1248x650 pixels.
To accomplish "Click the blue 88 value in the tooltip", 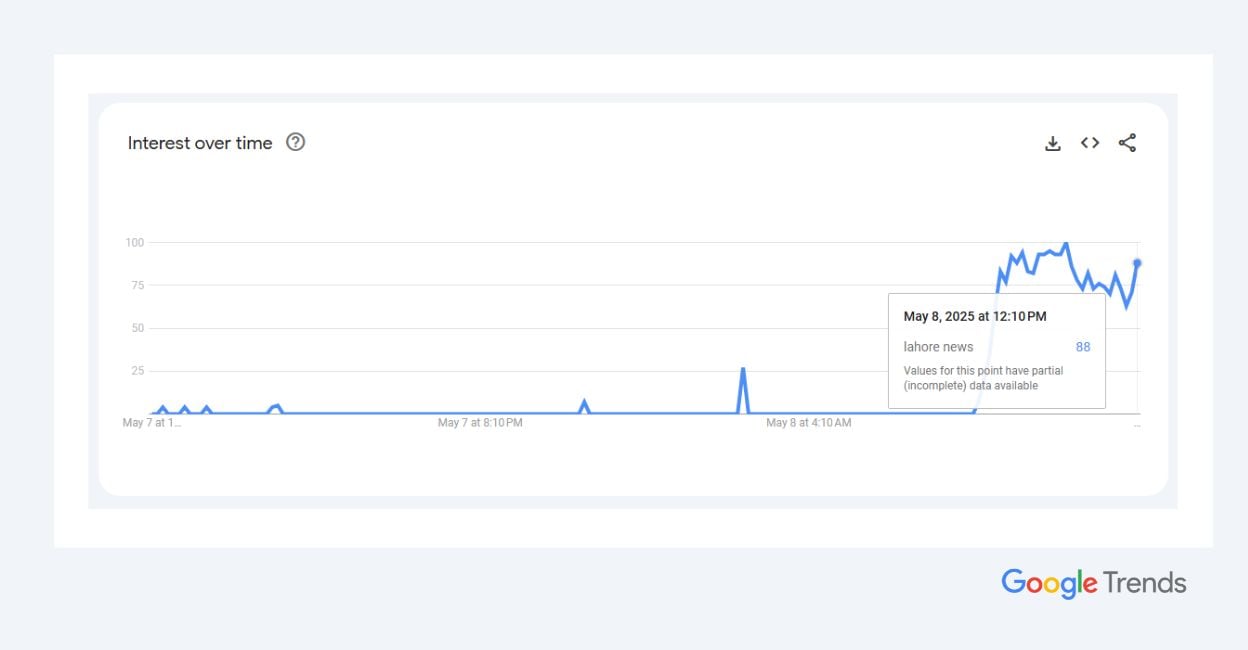I will pyautogui.click(x=1082, y=347).
